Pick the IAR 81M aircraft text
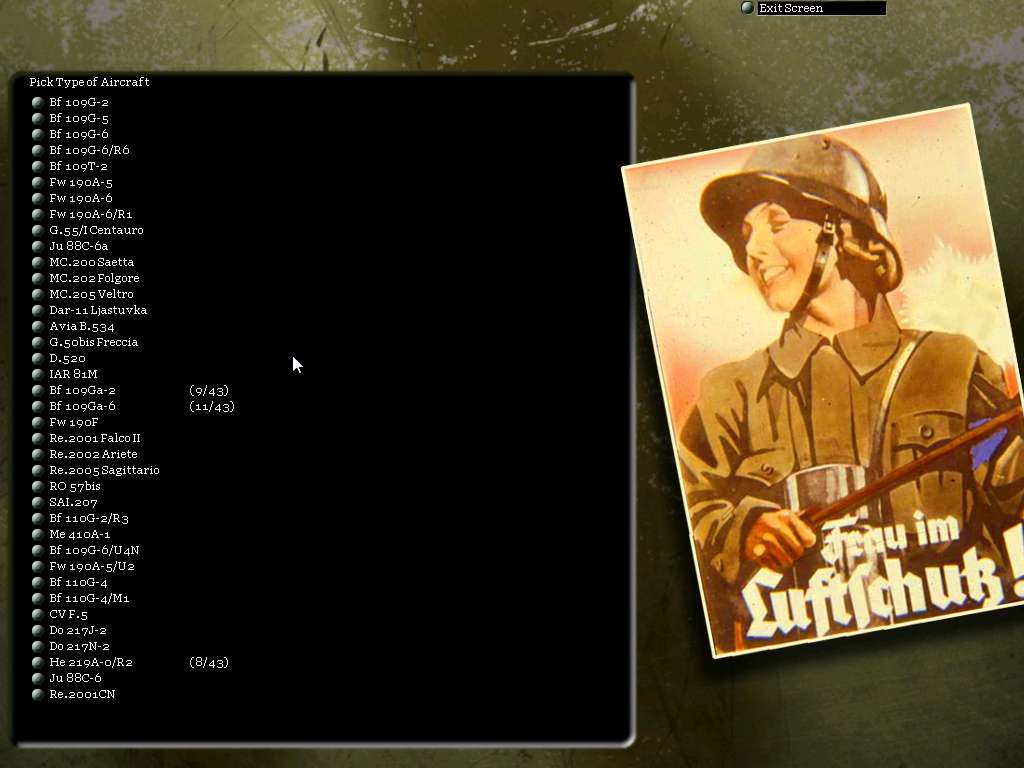The image size is (1024, 768). pos(73,374)
